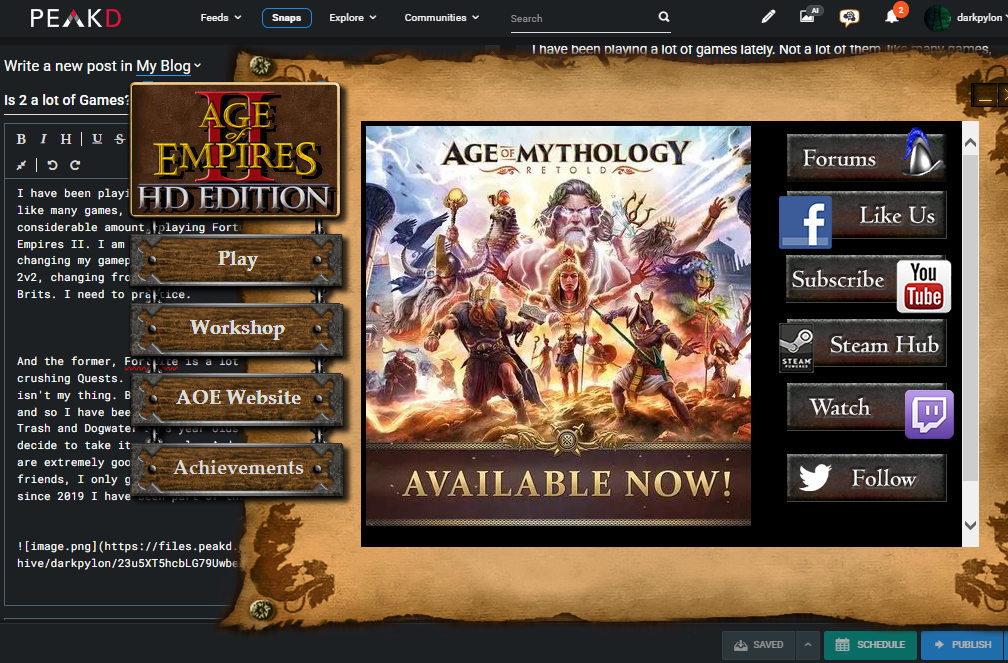
Task: Click the Twitter Follow button
Action: tap(866, 477)
